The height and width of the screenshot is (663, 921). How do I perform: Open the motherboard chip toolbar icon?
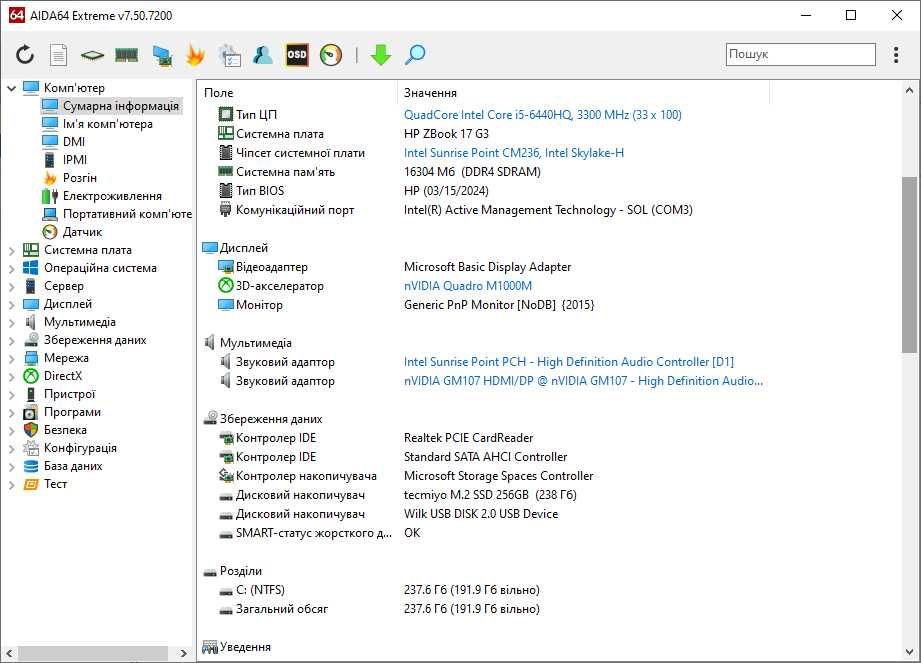tap(92, 56)
